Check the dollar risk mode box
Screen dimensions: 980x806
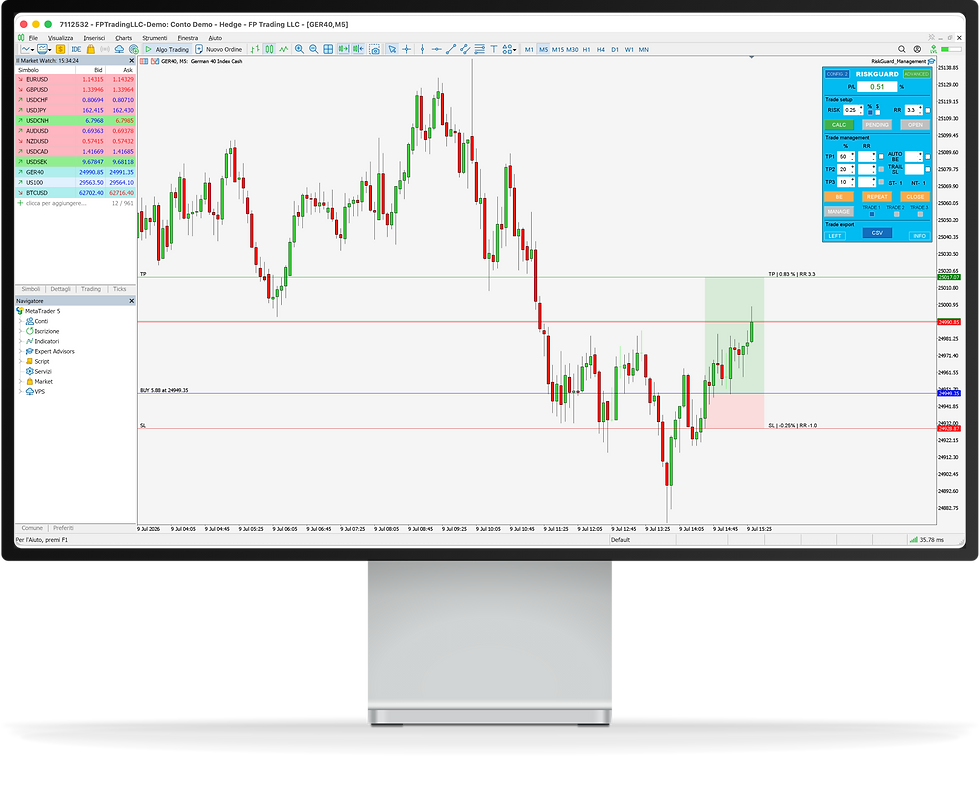pos(878,112)
